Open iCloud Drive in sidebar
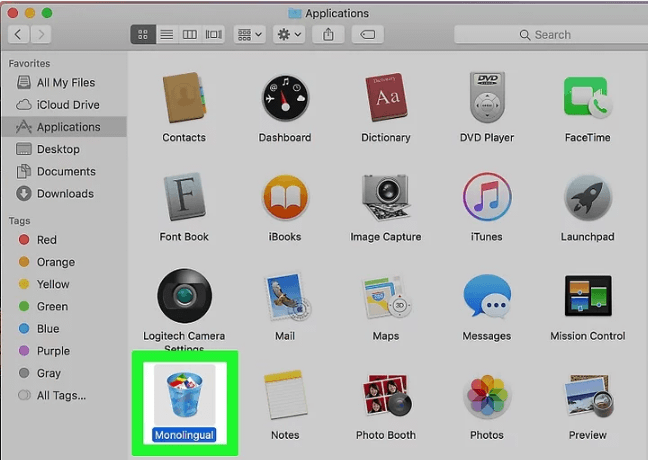This screenshot has height=460, width=648. [x=64, y=105]
